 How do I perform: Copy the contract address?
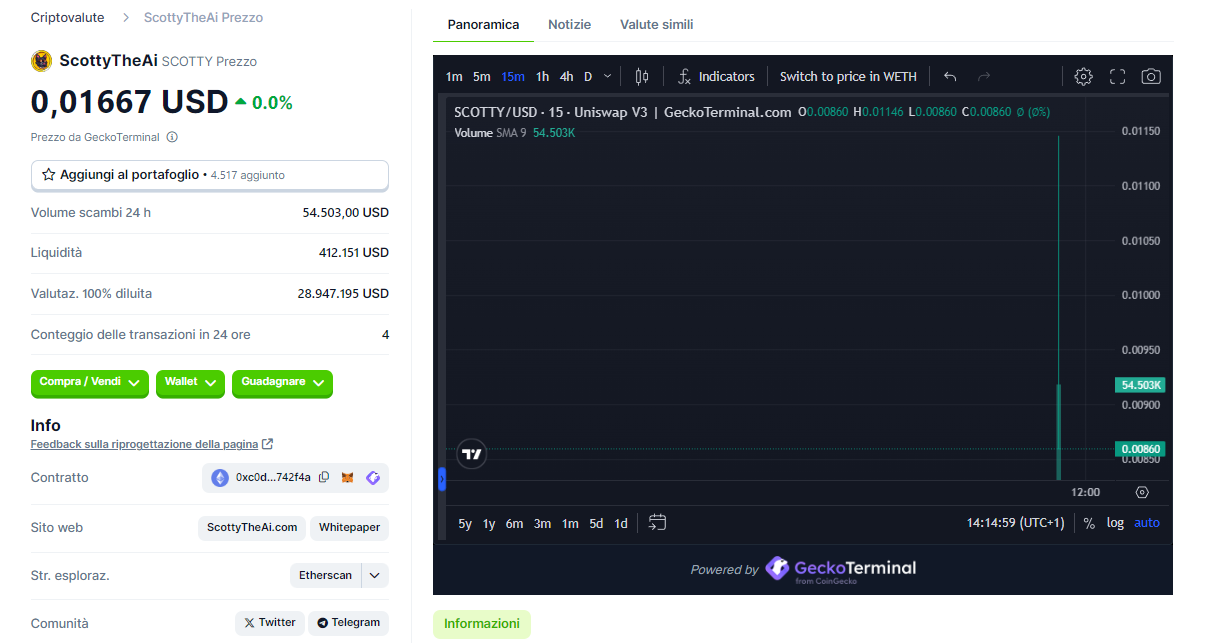coord(324,478)
